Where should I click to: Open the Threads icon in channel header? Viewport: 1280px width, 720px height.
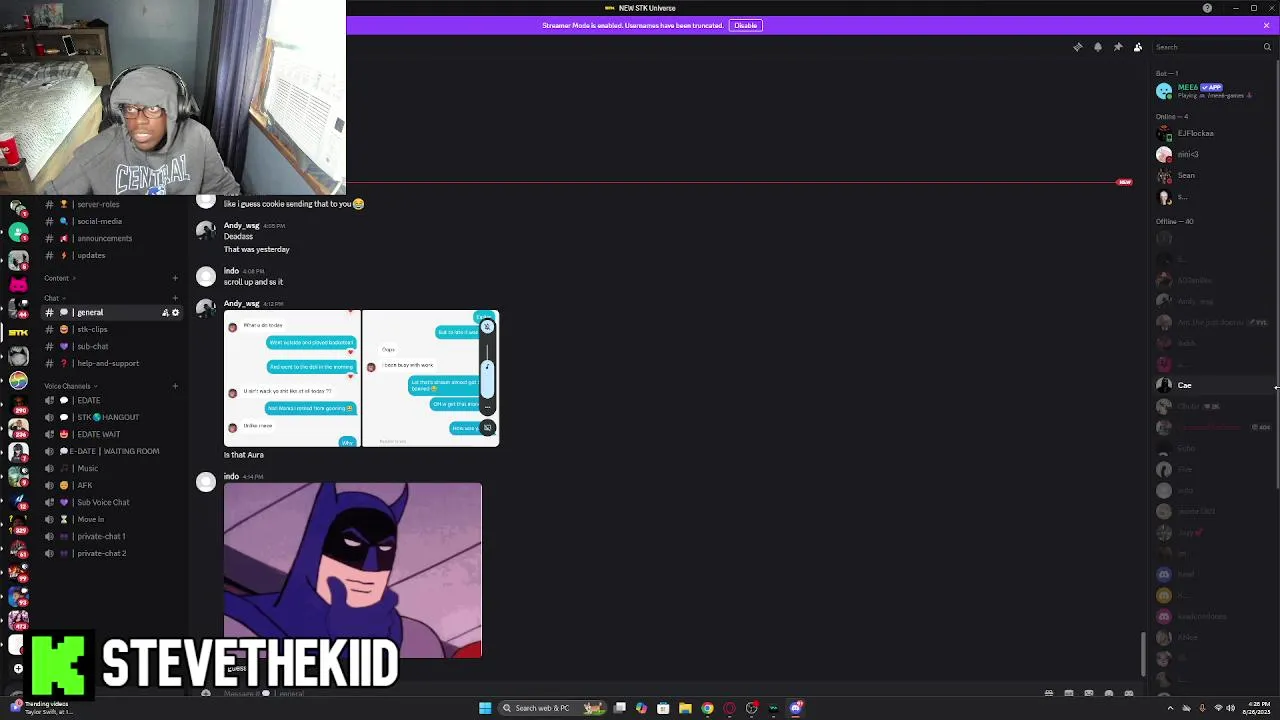(x=1078, y=47)
